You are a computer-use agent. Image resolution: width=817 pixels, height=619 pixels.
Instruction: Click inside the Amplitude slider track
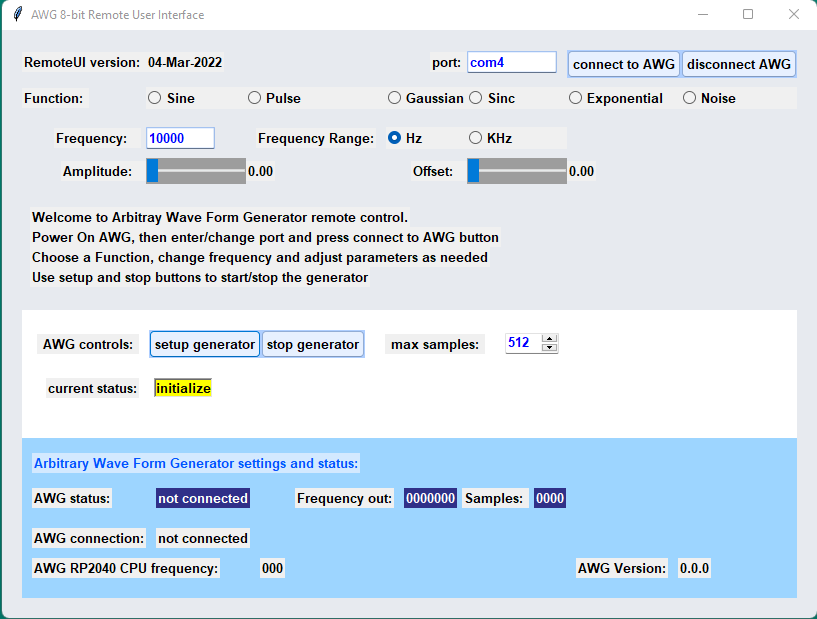click(x=196, y=171)
